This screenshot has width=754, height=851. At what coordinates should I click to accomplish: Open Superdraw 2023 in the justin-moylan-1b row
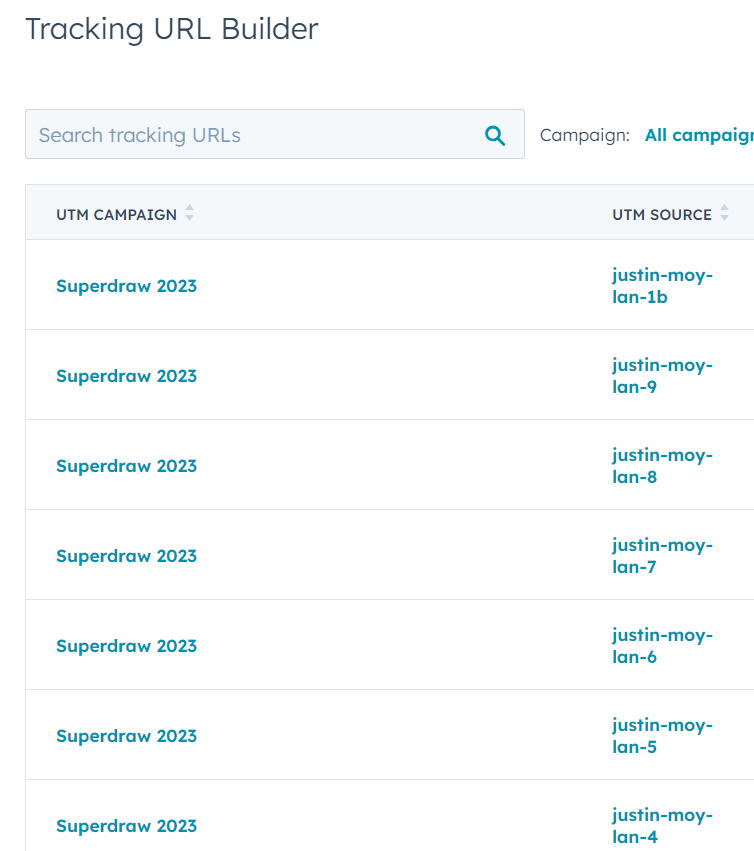click(x=126, y=286)
